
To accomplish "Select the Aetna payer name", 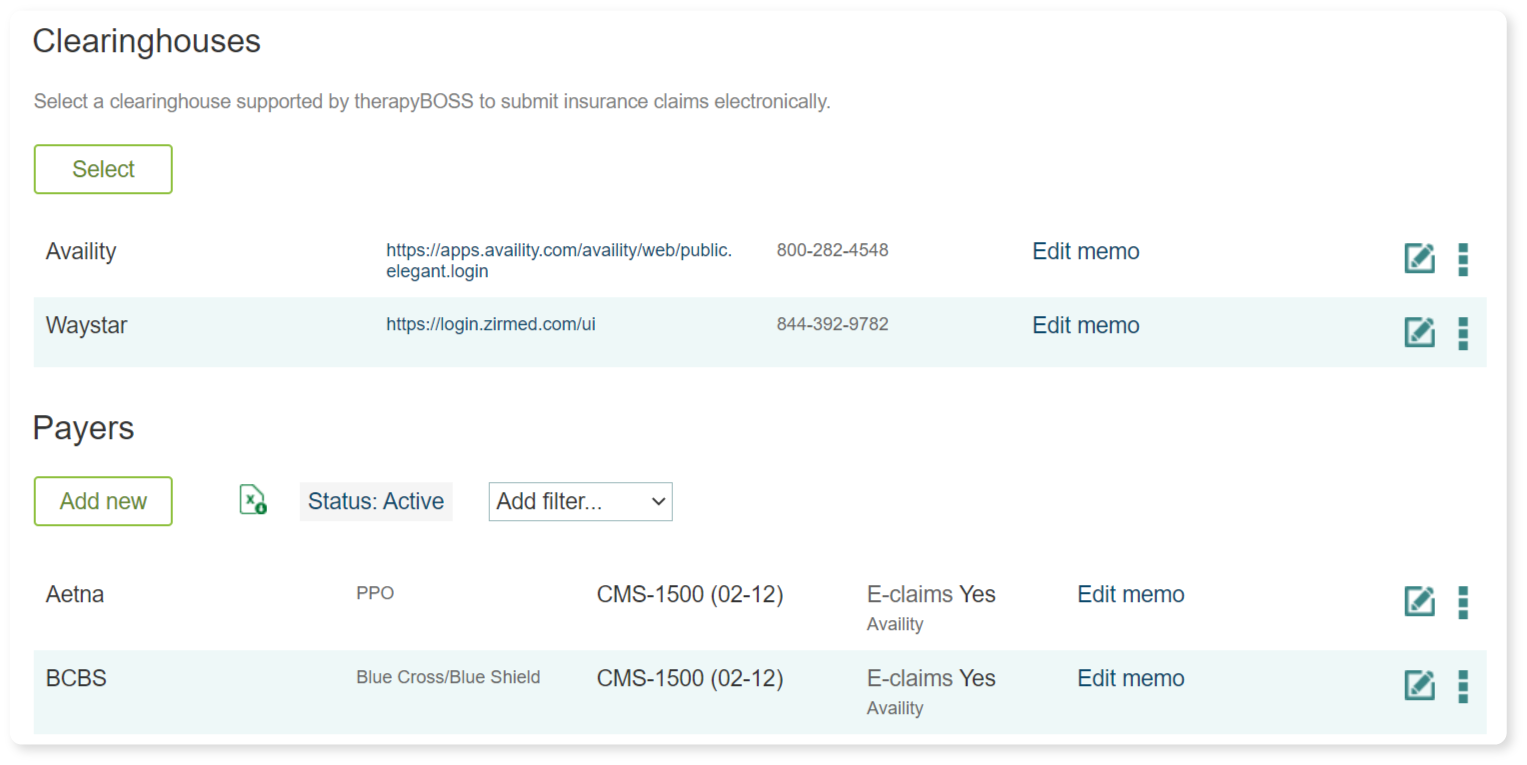I will [x=75, y=594].
